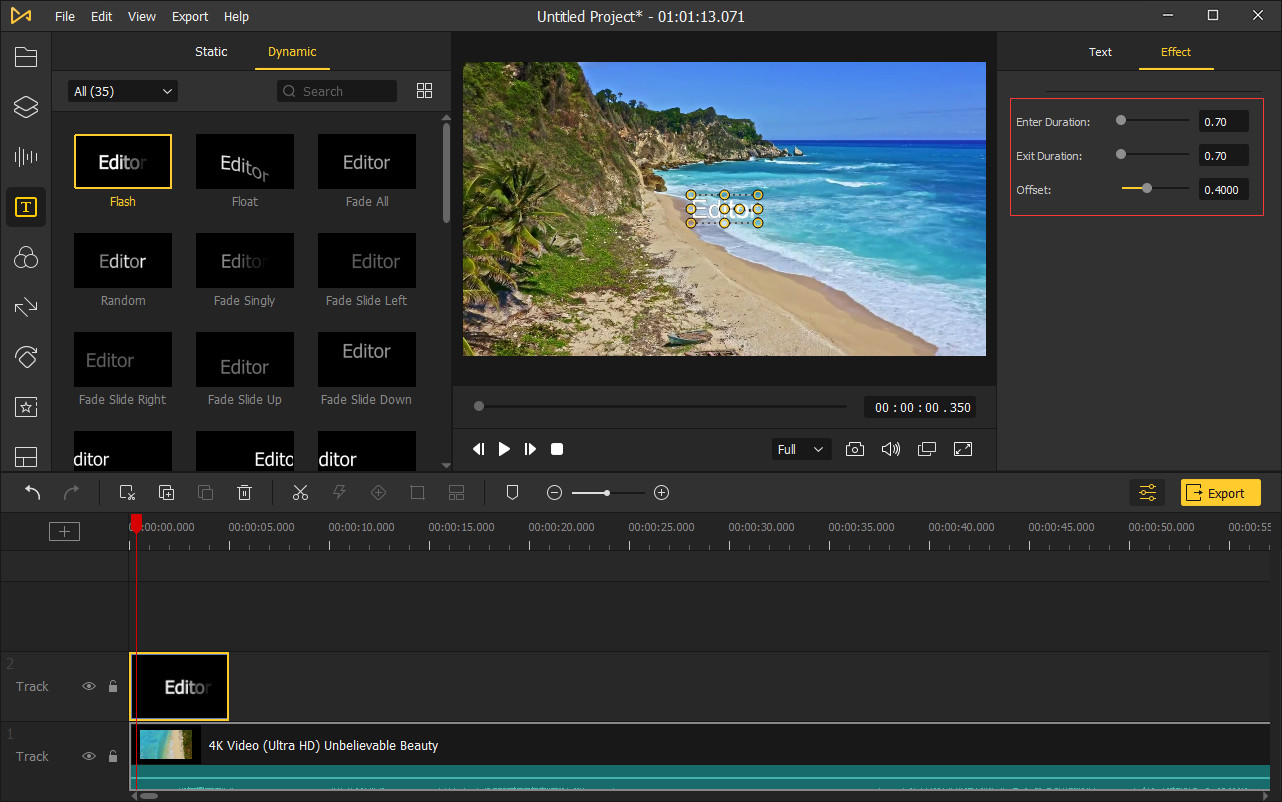Viewport: 1282px width, 802px height.
Task: Switch preview to fullscreen mode
Action: click(963, 449)
